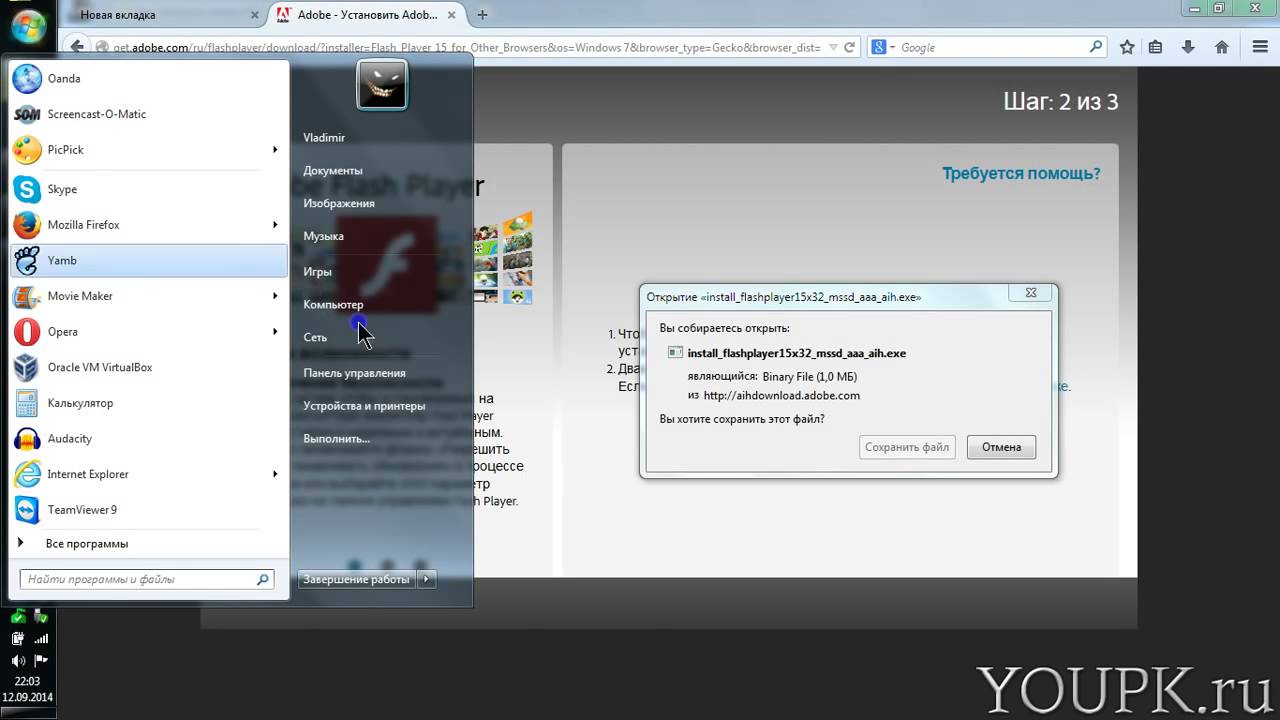Show the Firefox bookmarks list

pos(1156,47)
